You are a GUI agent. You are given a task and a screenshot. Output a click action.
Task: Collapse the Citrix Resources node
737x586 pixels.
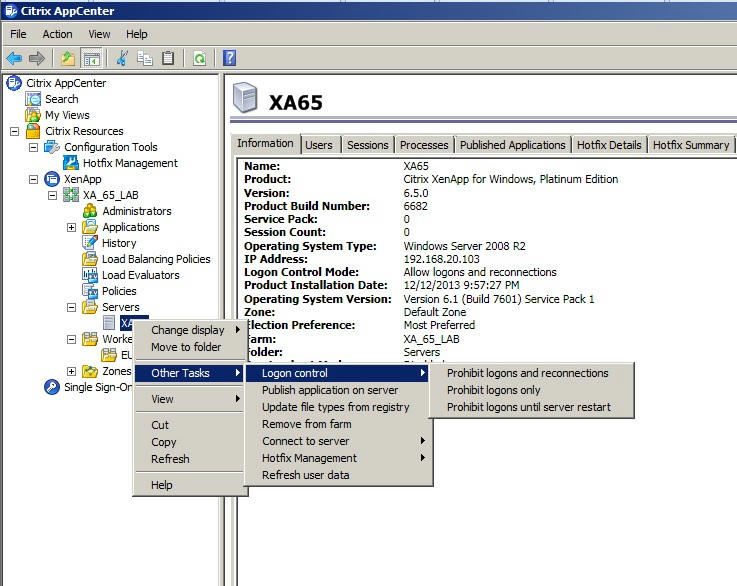[15, 131]
